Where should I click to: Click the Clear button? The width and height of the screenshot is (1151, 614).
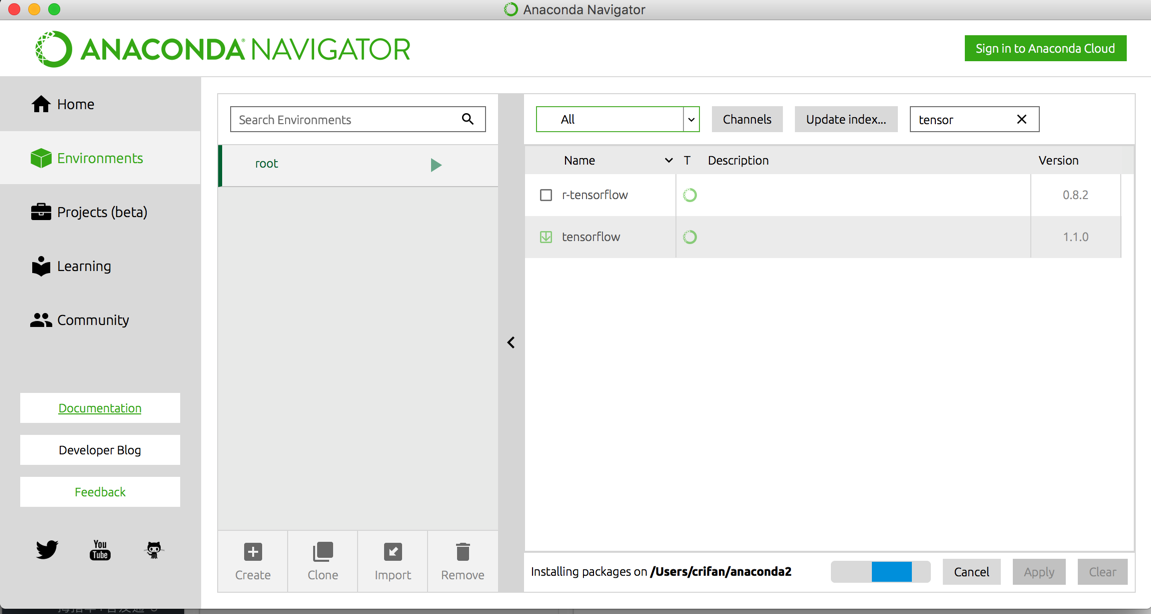pyautogui.click(x=1103, y=572)
